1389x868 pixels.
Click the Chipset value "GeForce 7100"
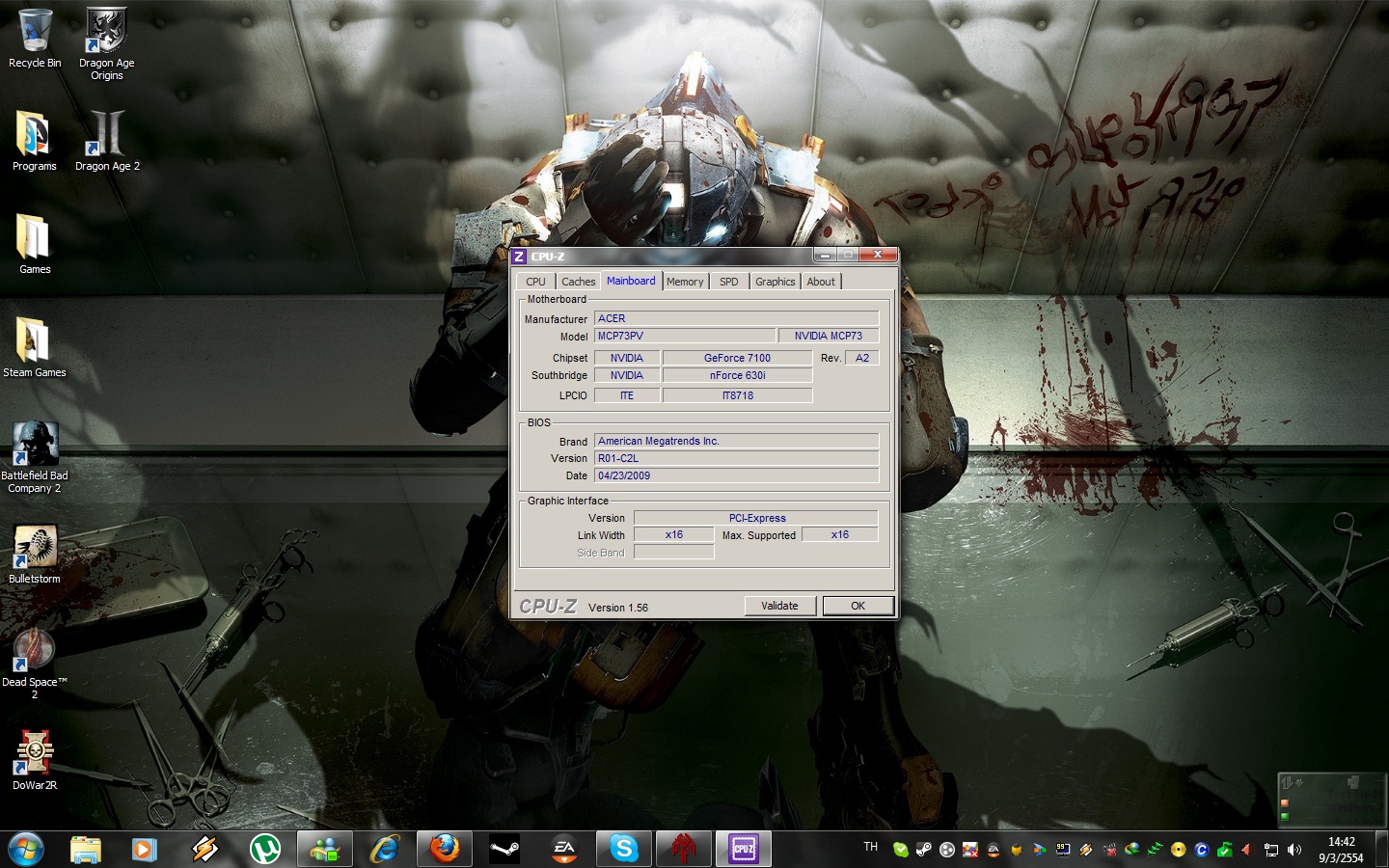pyautogui.click(x=737, y=358)
